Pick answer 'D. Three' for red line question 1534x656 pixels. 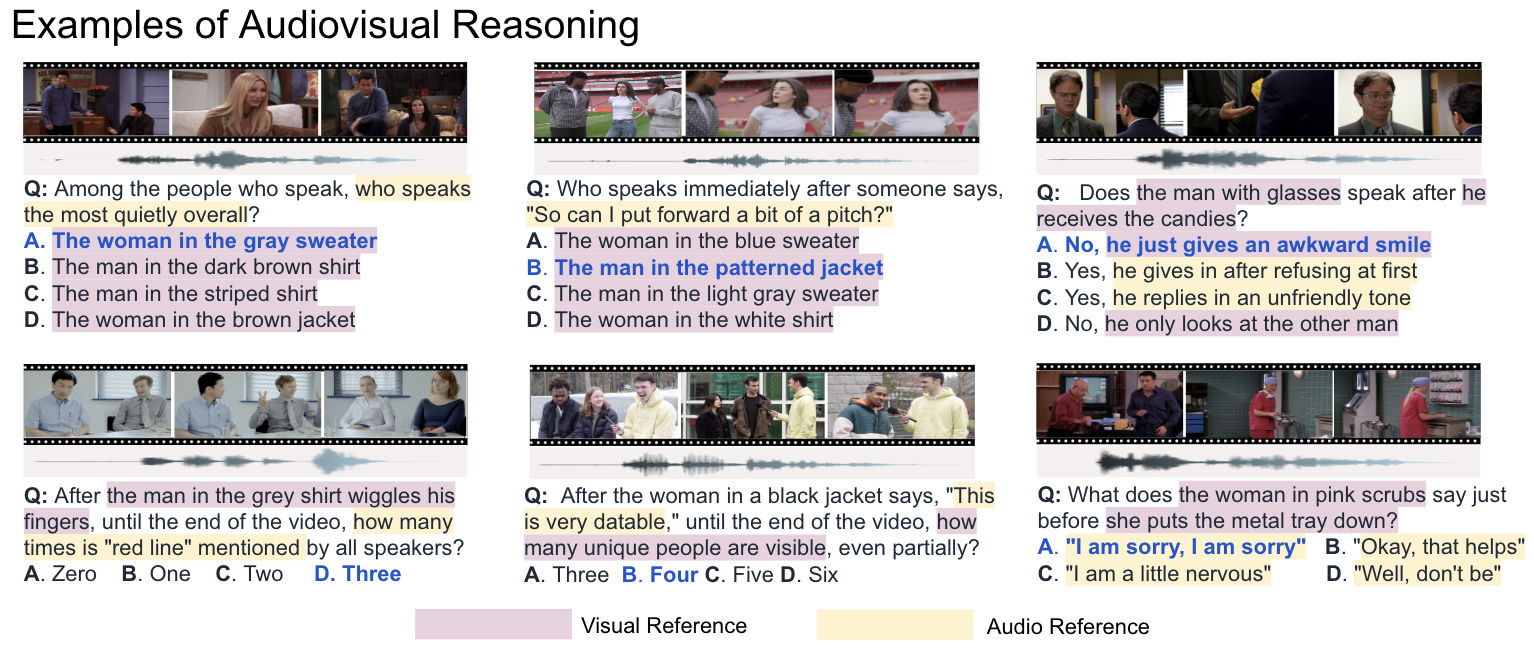click(x=357, y=574)
